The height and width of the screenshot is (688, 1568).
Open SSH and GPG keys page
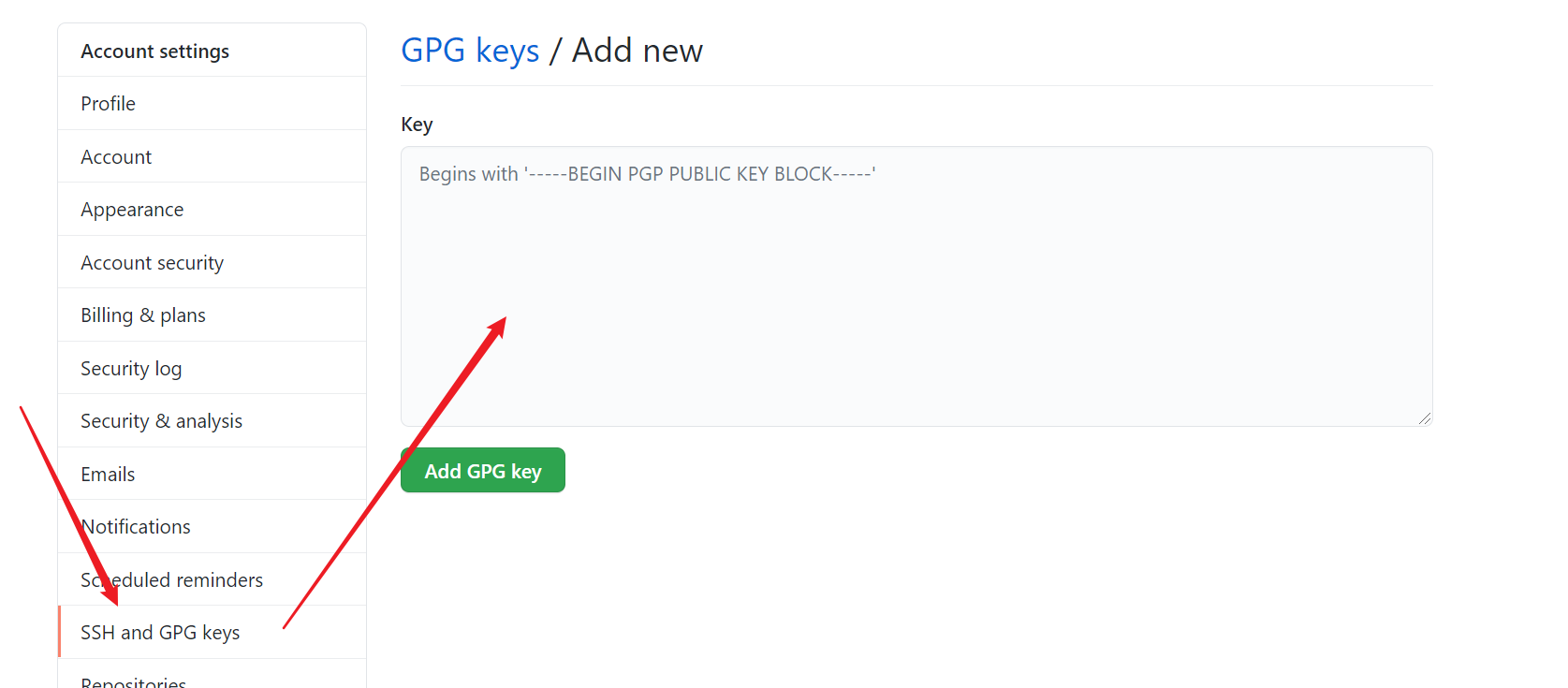tap(212, 632)
